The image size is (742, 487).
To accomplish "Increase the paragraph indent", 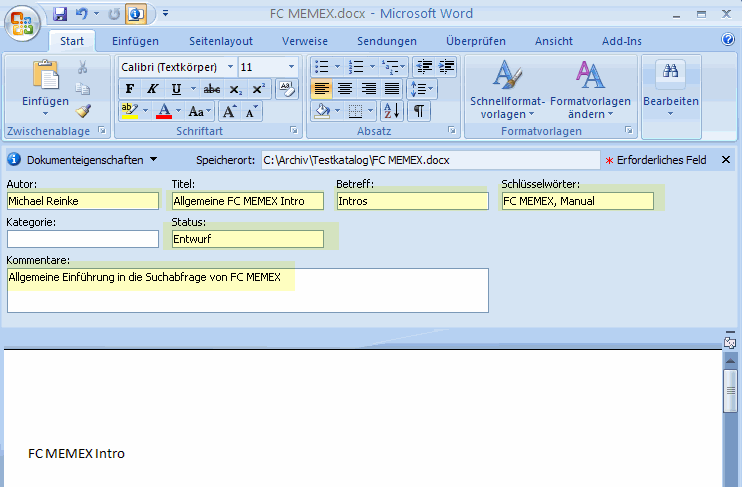I will (446, 67).
